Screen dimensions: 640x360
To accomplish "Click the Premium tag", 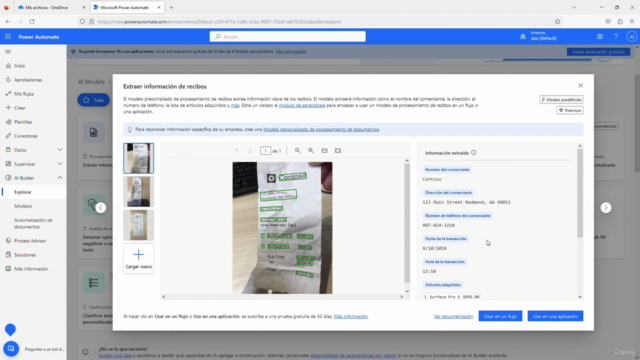I will pos(570,111).
